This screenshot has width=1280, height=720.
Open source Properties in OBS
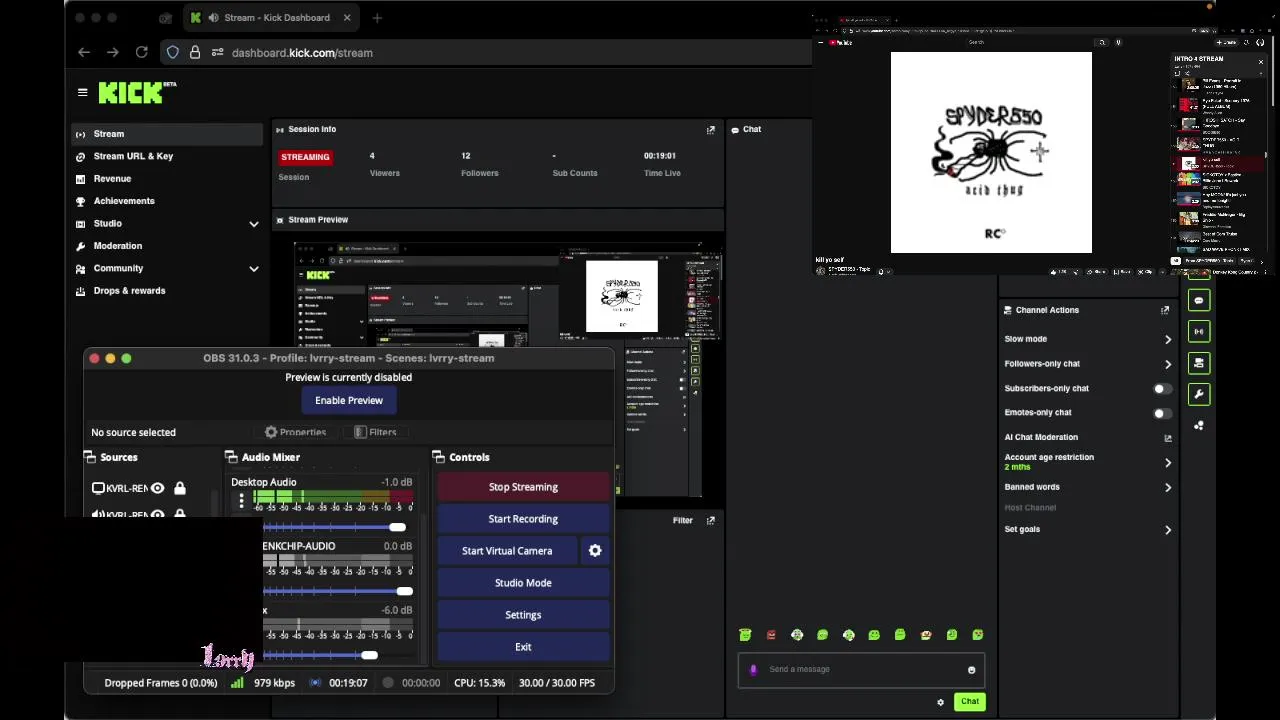pyautogui.click(x=295, y=432)
